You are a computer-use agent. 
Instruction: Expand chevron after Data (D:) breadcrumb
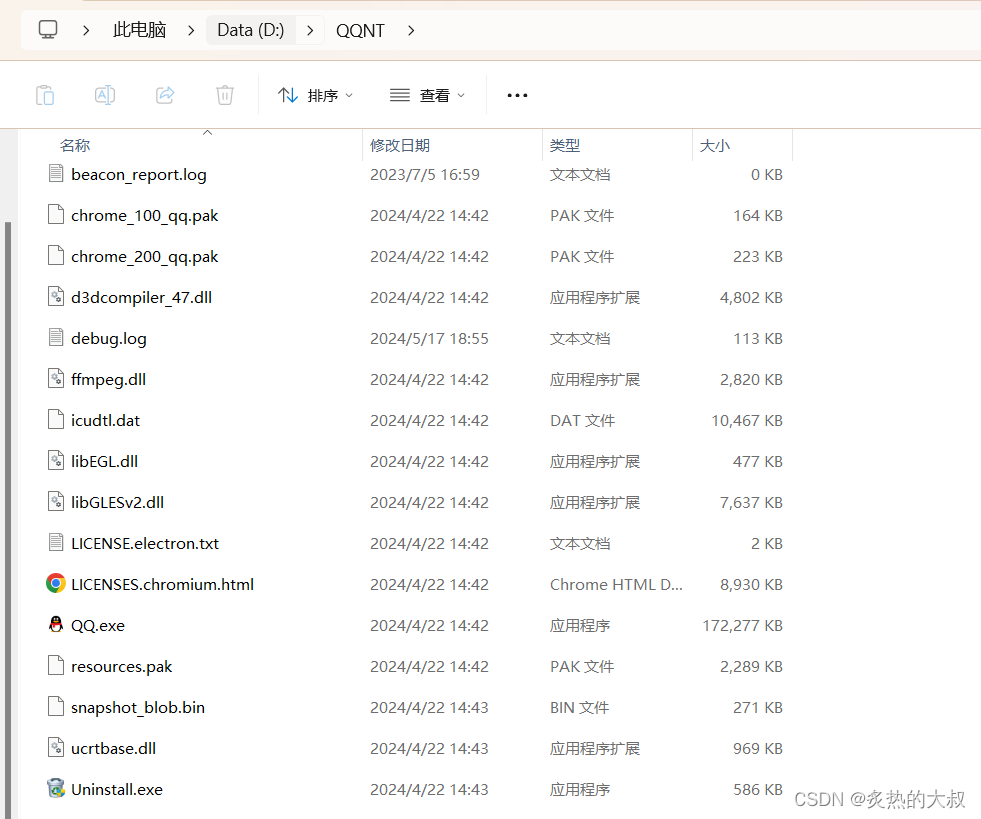tap(310, 30)
